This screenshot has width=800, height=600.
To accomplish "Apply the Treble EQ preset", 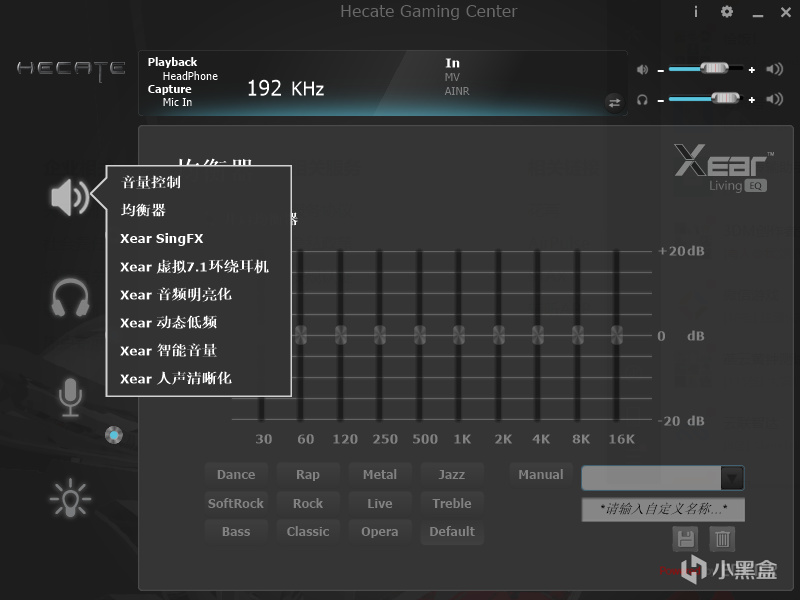I will pyautogui.click(x=452, y=504).
